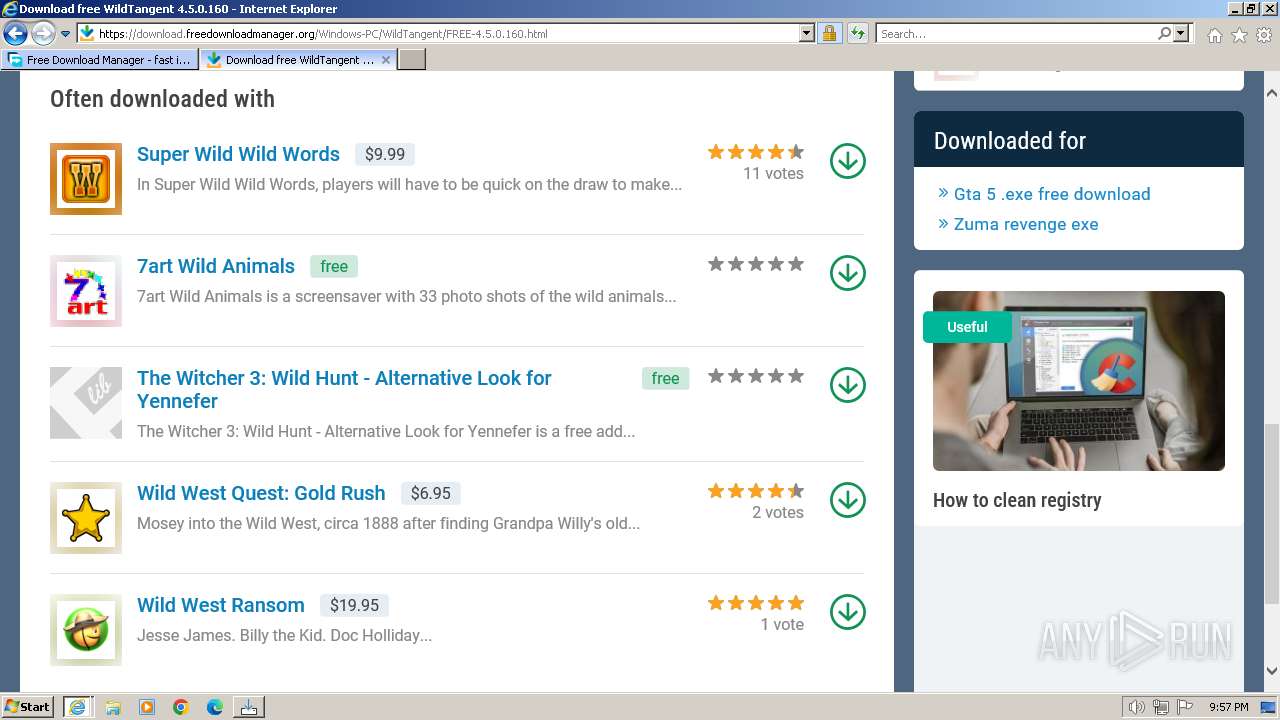The height and width of the screenshot is (720, 1280).
Task: Click the network tray icon
Action: [1161, 707]
